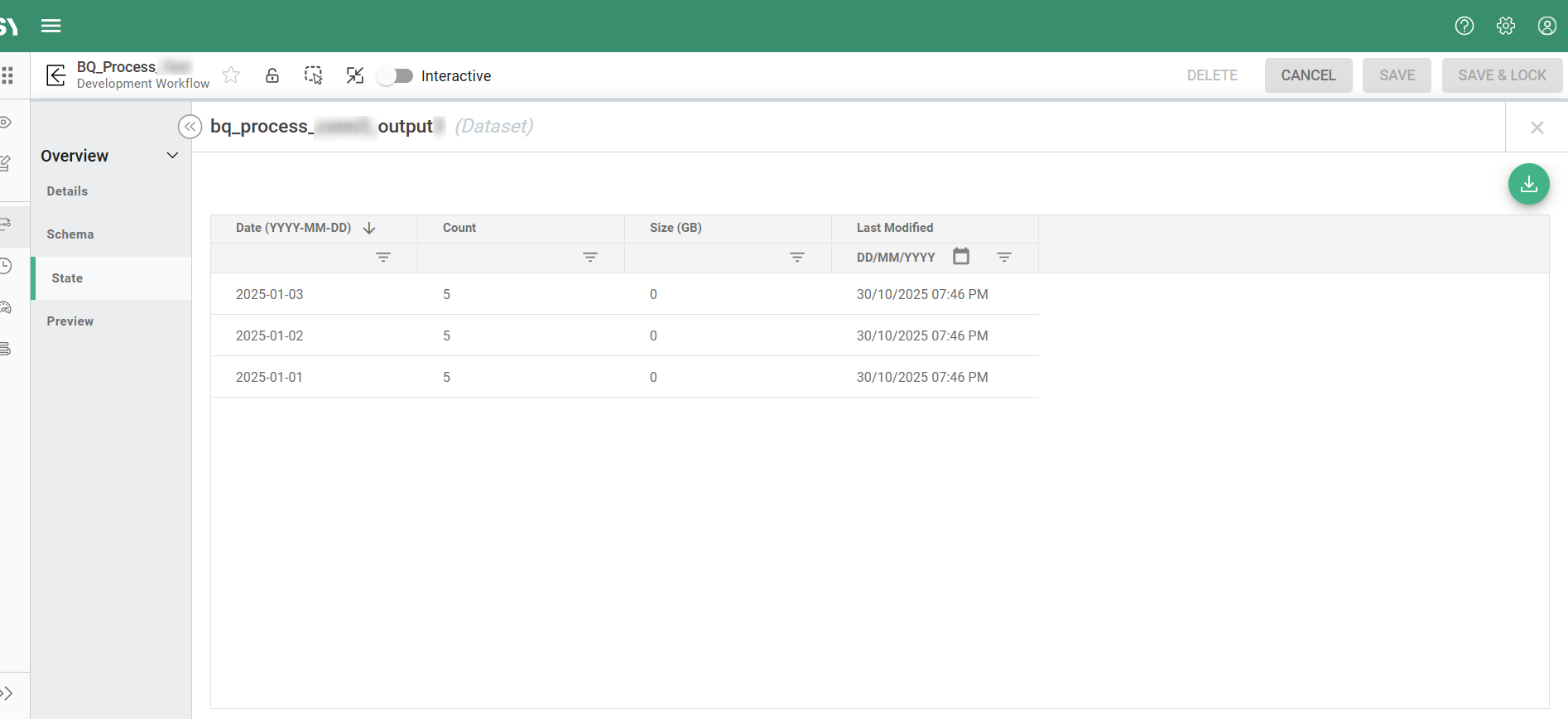Open the user account profile icon

tap(1546, 26)
